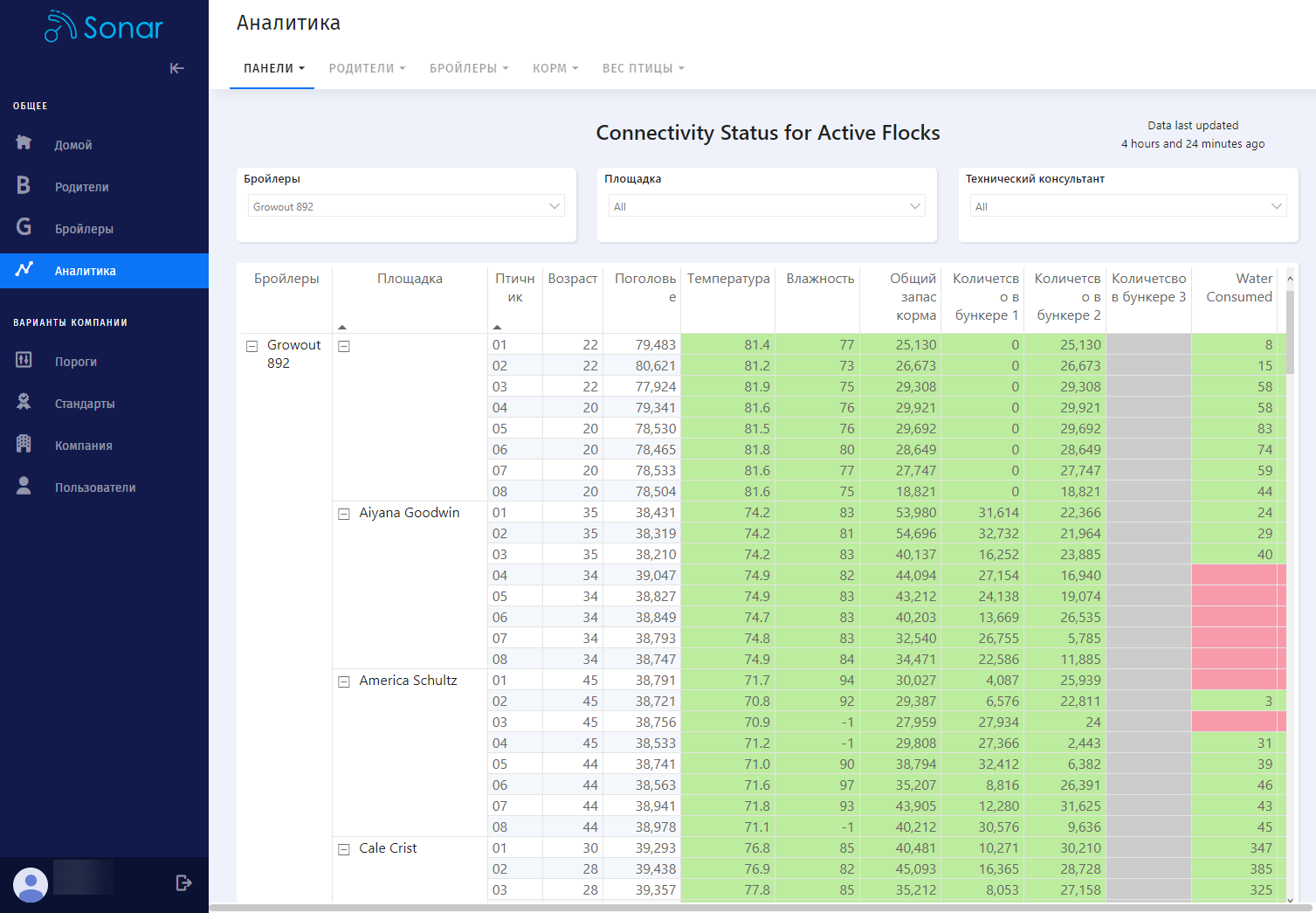Open Родители in the sidebar

(82, 187)
